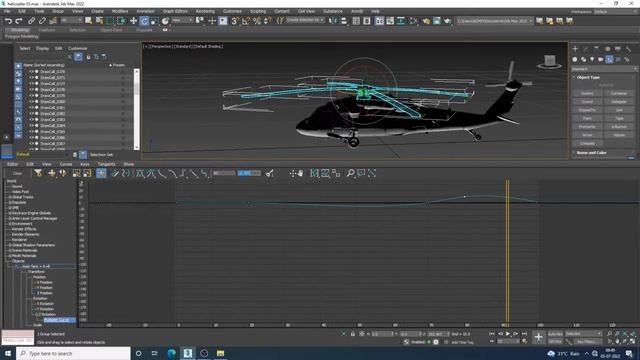The image size is (640, 360).
Task: Open the Rendering menu
Action: (205, 11)
